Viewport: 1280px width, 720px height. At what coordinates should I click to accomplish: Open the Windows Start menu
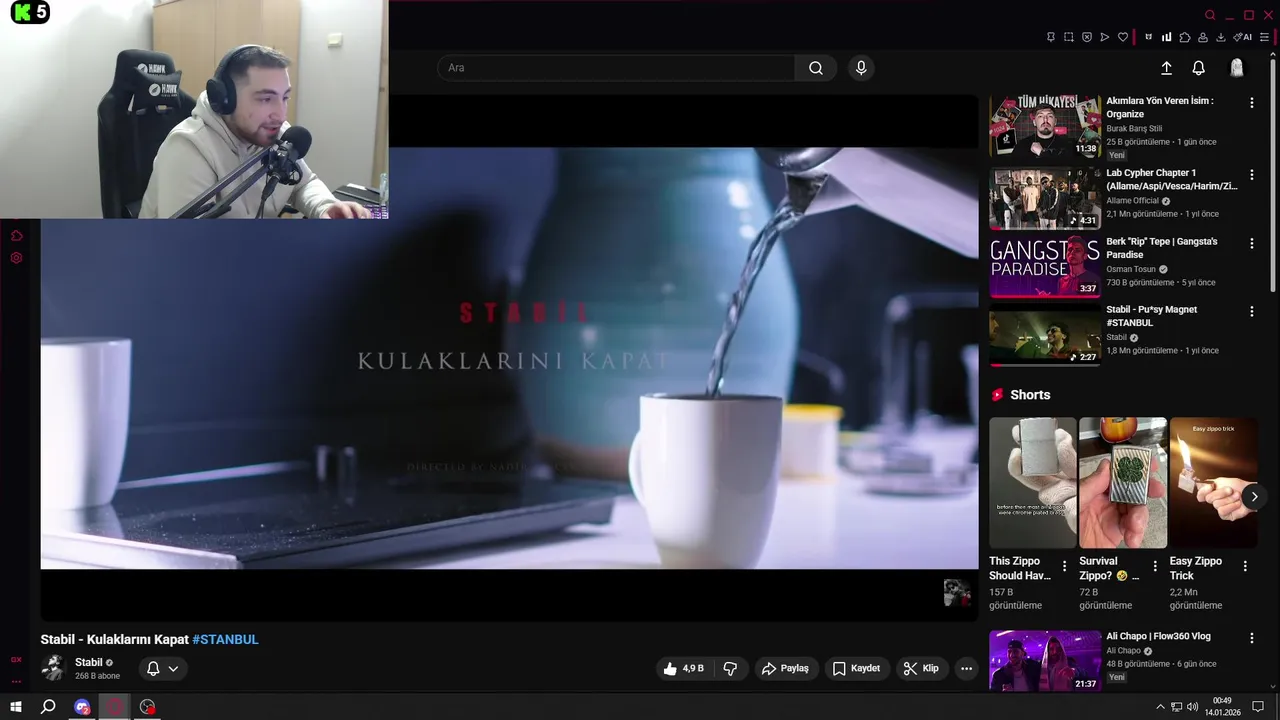click(16, 707)
